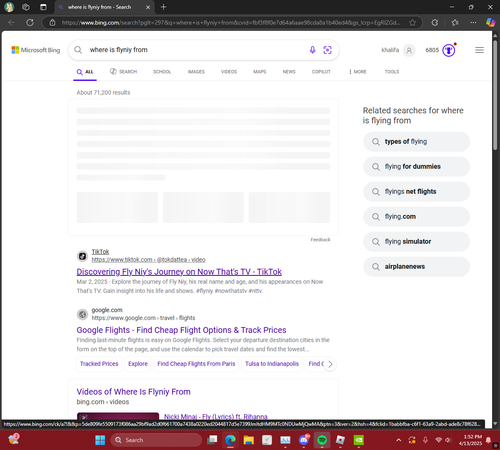
Task: Open the Favorites hub icon in toolbar
Action: point(455,22)
